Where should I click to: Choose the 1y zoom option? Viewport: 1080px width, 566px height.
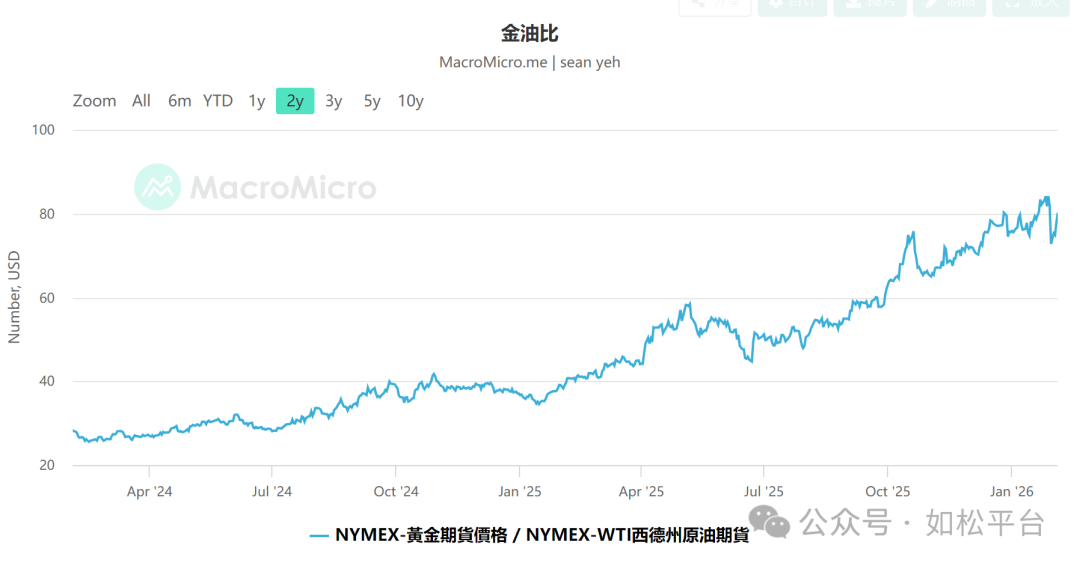pyautogui.click(x=257, y=101)
